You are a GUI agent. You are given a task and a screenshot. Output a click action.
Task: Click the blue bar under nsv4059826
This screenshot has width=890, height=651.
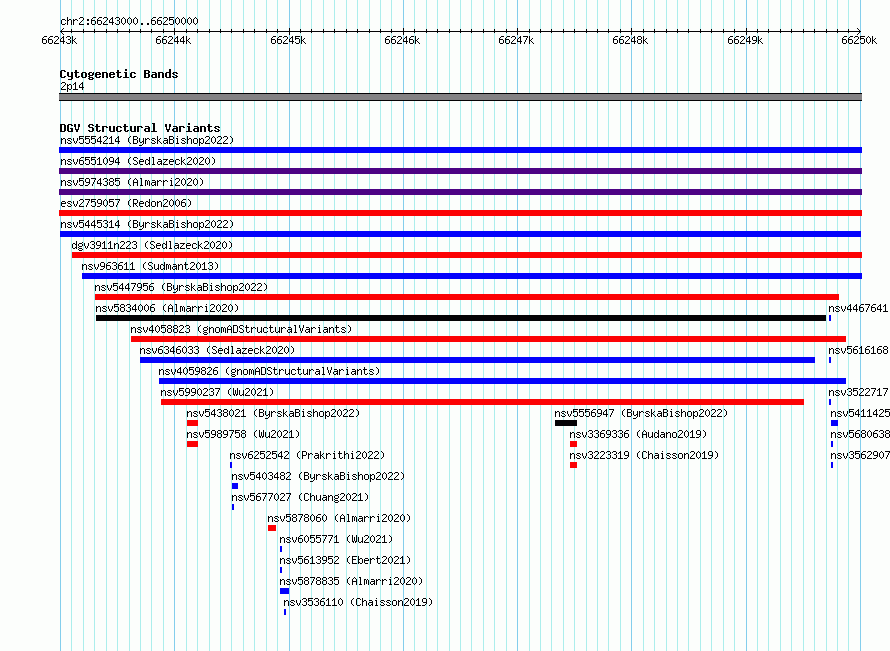point(502,381)
